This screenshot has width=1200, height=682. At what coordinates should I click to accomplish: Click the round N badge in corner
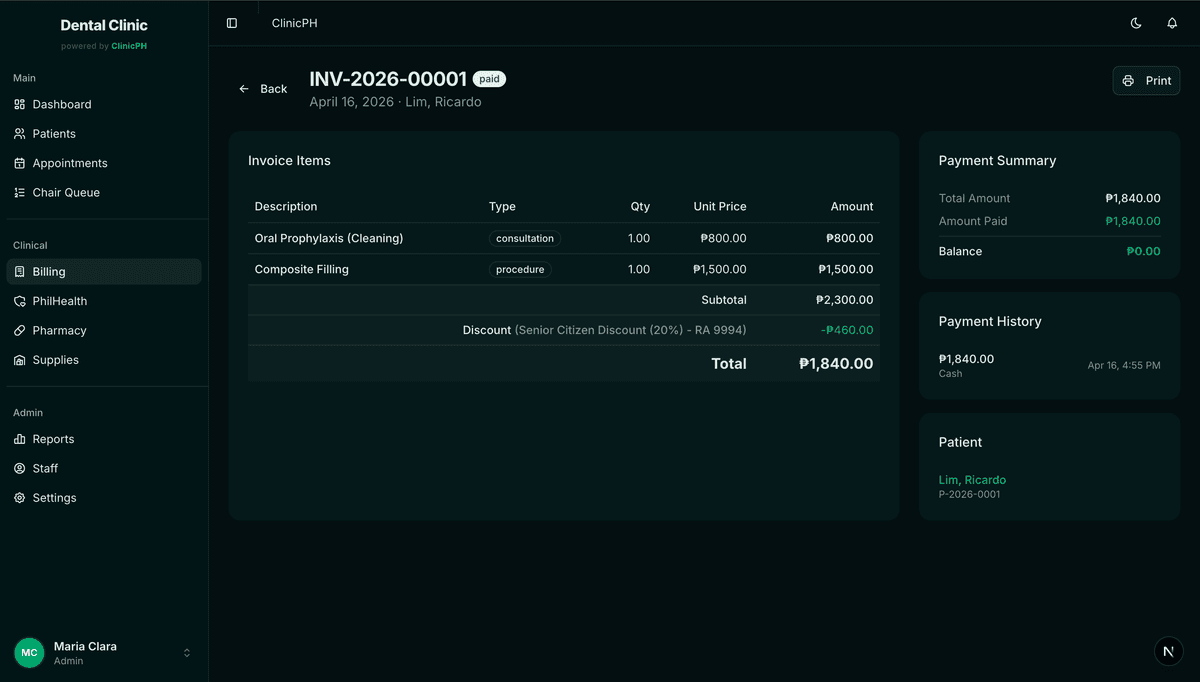pos(1168,651)
